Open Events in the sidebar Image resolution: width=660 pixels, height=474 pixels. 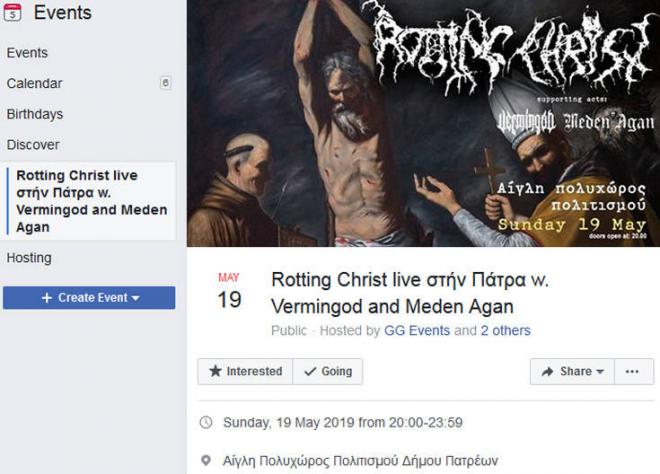(x=27, y=53)
